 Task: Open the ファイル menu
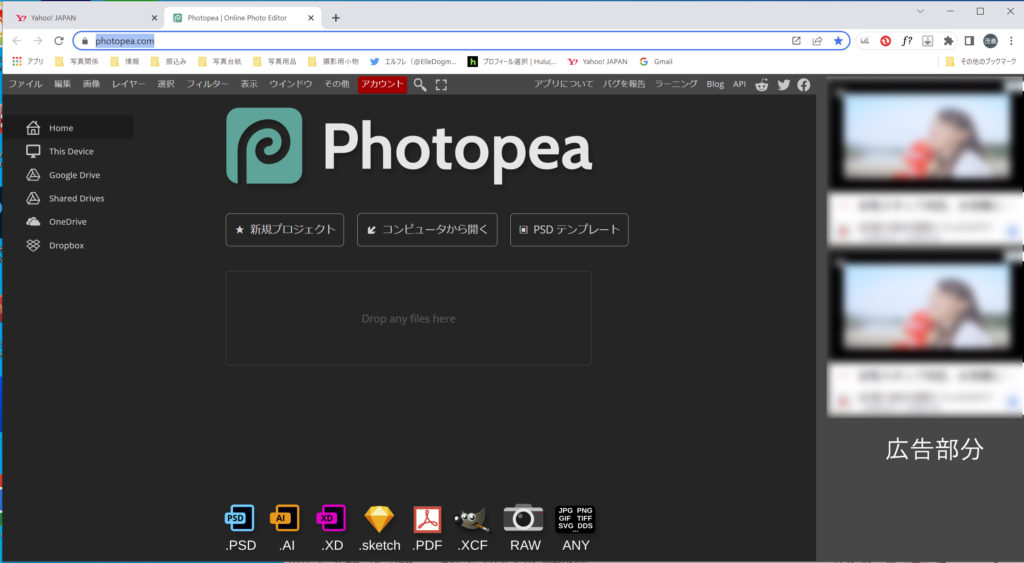tap(25, 84)
